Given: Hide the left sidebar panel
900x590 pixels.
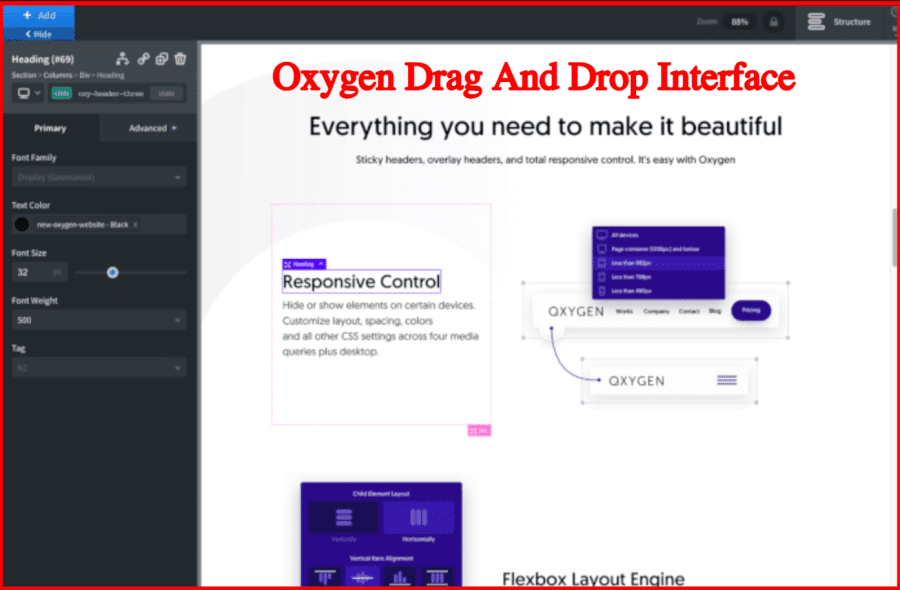Looking at the screenshot, I should pyautogui.click(x=39, y=34).
